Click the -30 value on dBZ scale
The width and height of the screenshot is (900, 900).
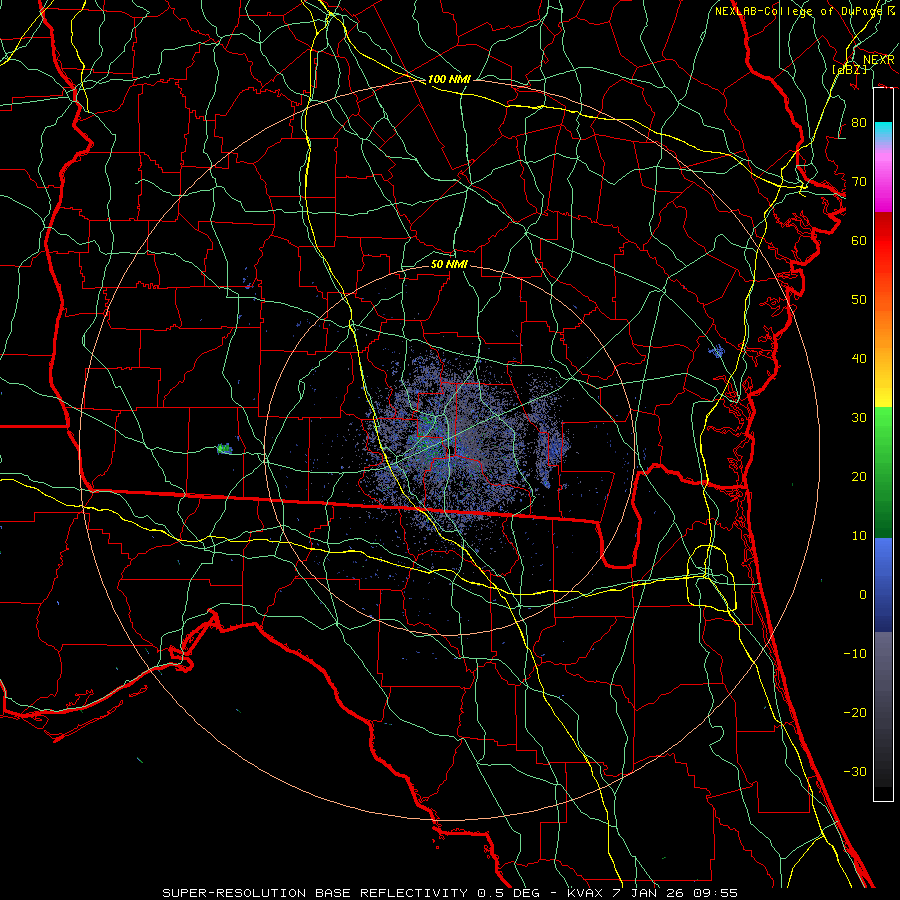pyautogui.click(x=855, y=772)
